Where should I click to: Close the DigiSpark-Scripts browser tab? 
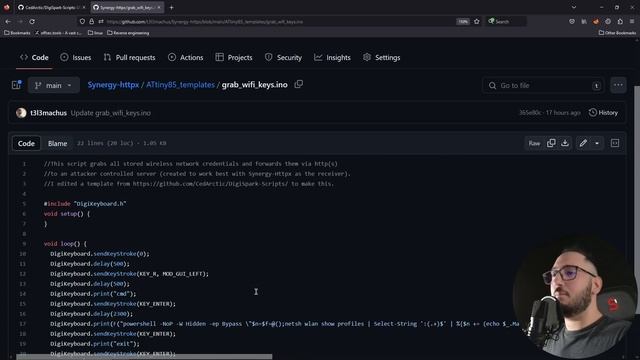point(84,7)
